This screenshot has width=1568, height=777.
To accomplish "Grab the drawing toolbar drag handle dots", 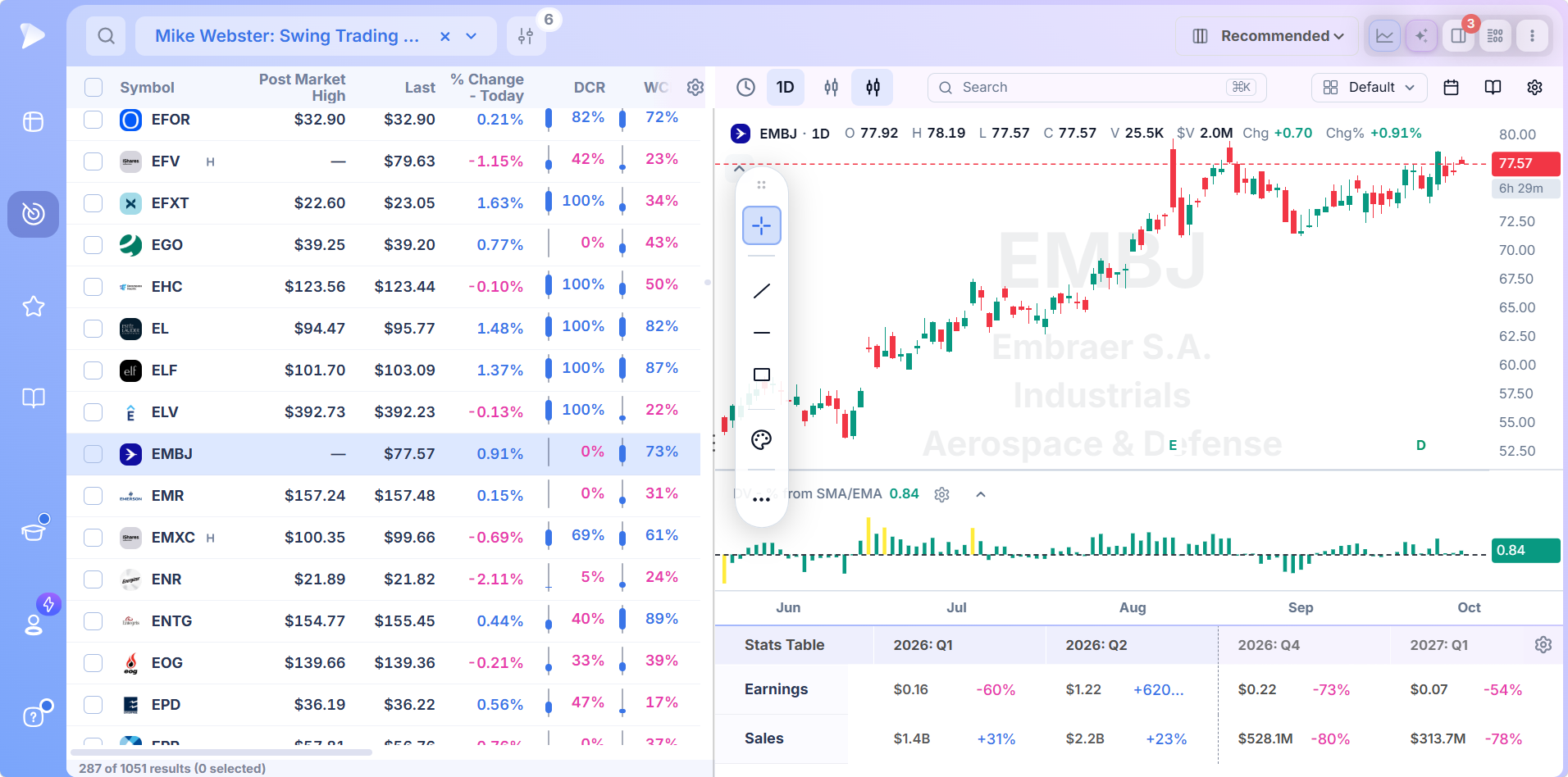I will click(x=762, y=185).
